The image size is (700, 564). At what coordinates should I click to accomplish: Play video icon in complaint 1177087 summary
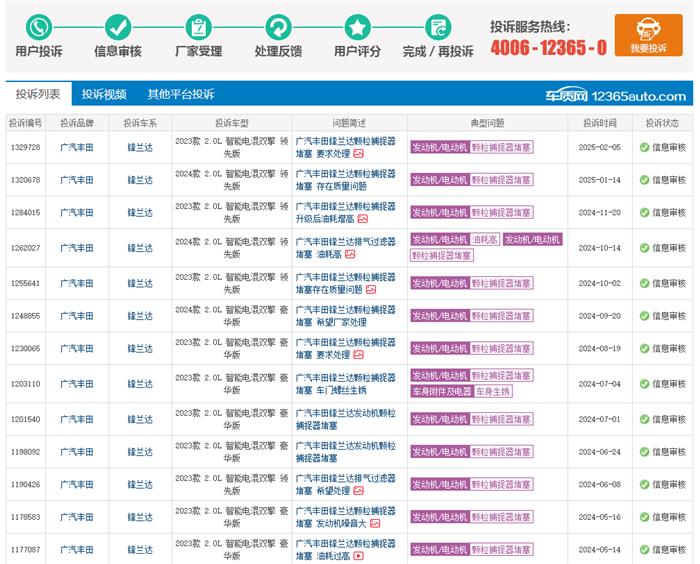(358, 556)
